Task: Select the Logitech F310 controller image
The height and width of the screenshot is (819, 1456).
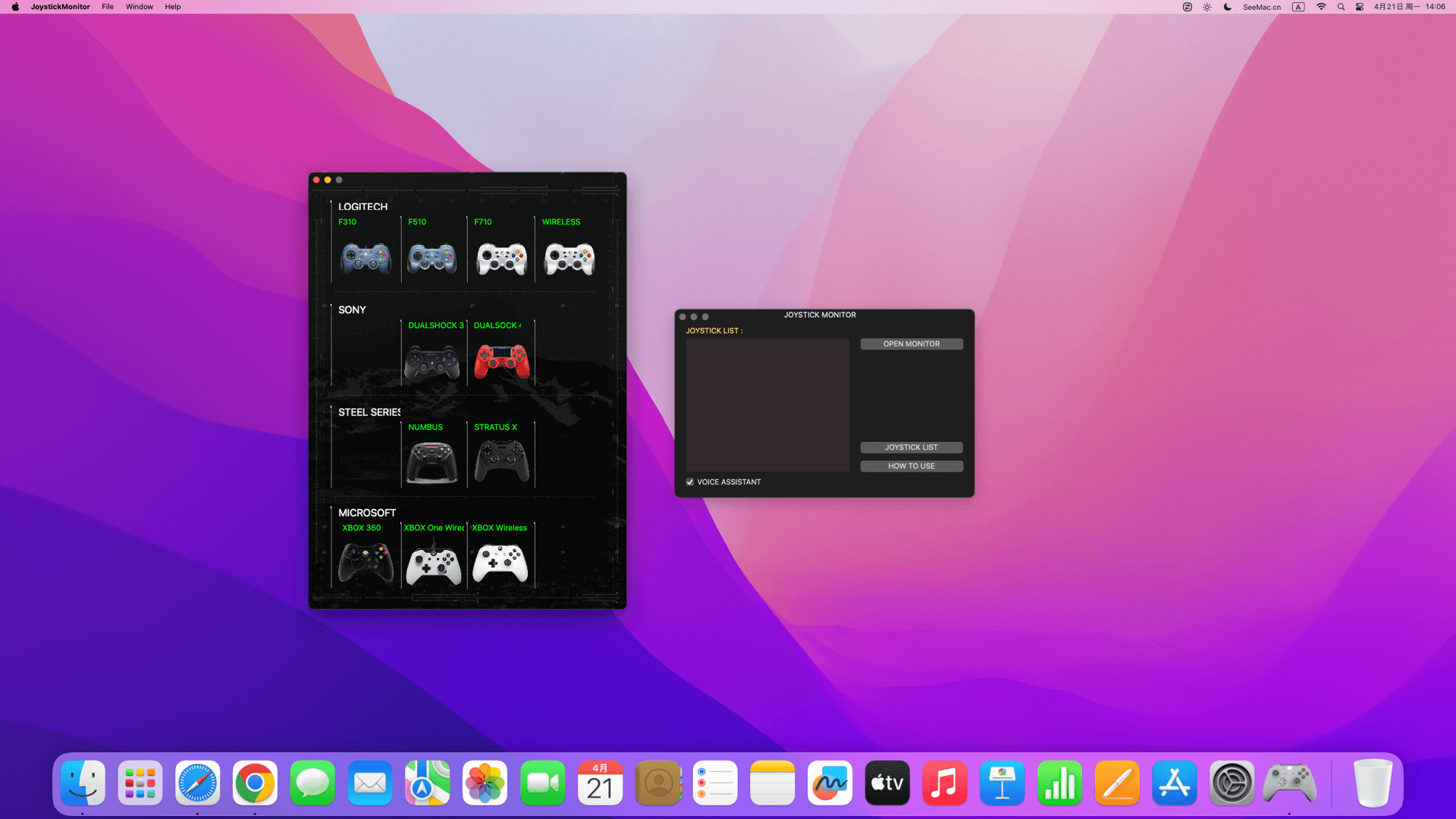Action: (366, 259)
